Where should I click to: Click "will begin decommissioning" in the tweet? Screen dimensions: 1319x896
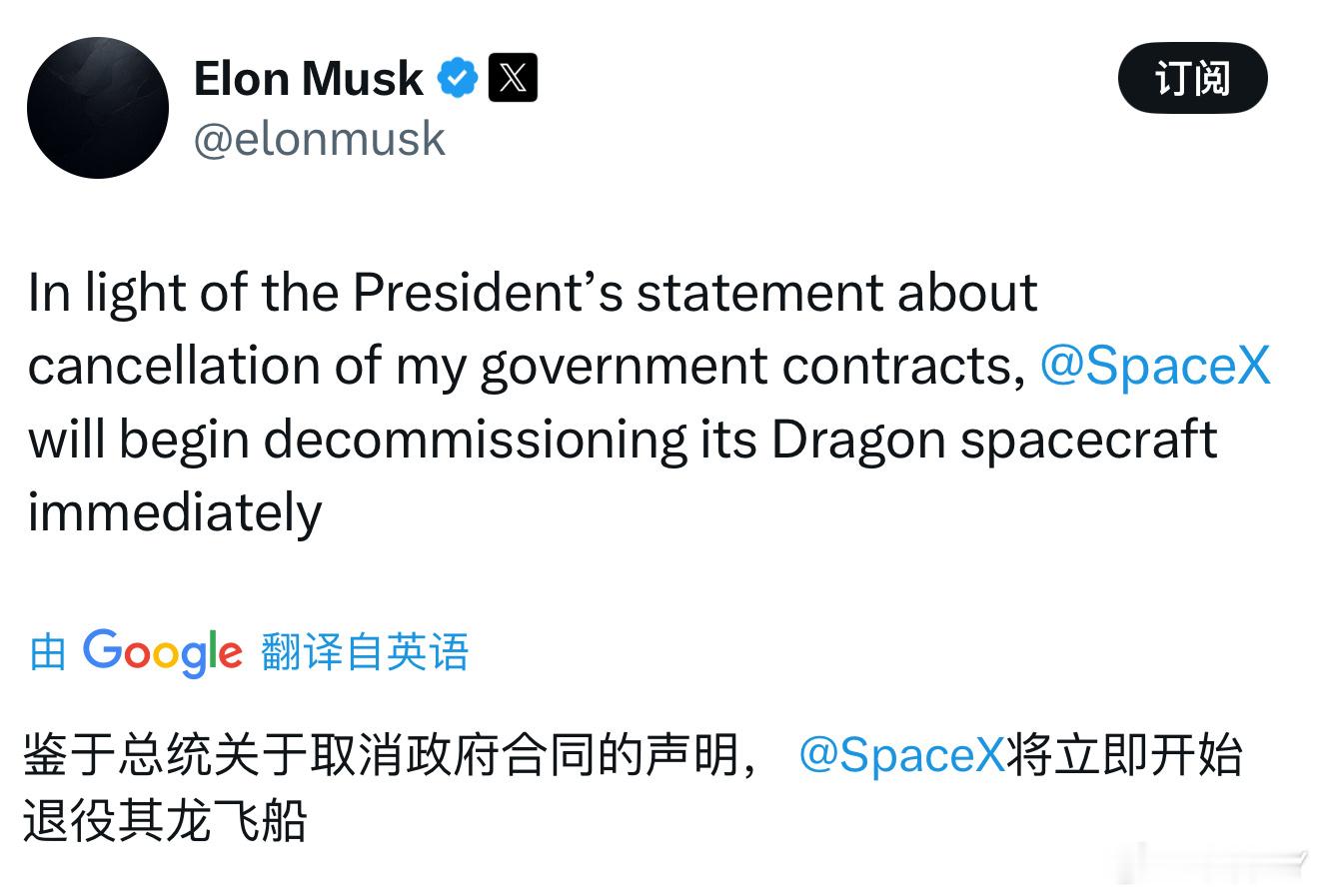(x=358, y=441)
